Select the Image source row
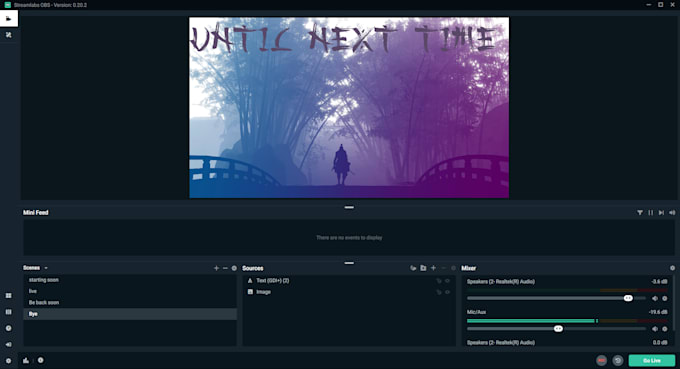This screenshot has height=369, width=680. [x=349, y=292]
